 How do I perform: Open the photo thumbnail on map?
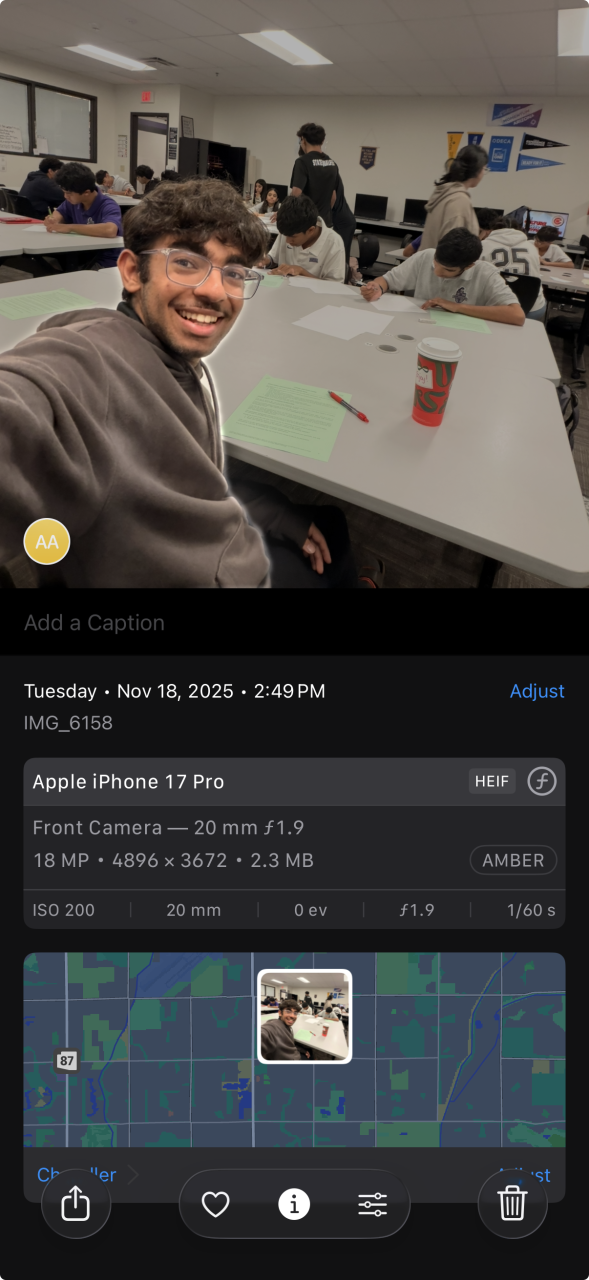pos(305,1016)
